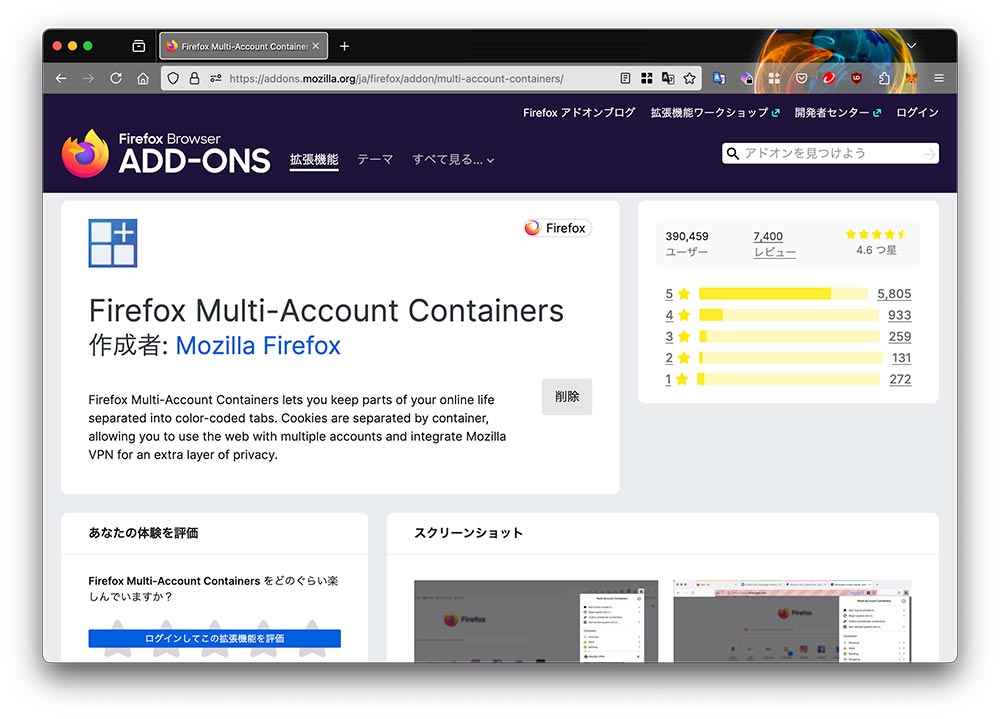The image size is (1000, 719).
Task: Open the MetaMask fox extension
Action: [x=912, y=78]
